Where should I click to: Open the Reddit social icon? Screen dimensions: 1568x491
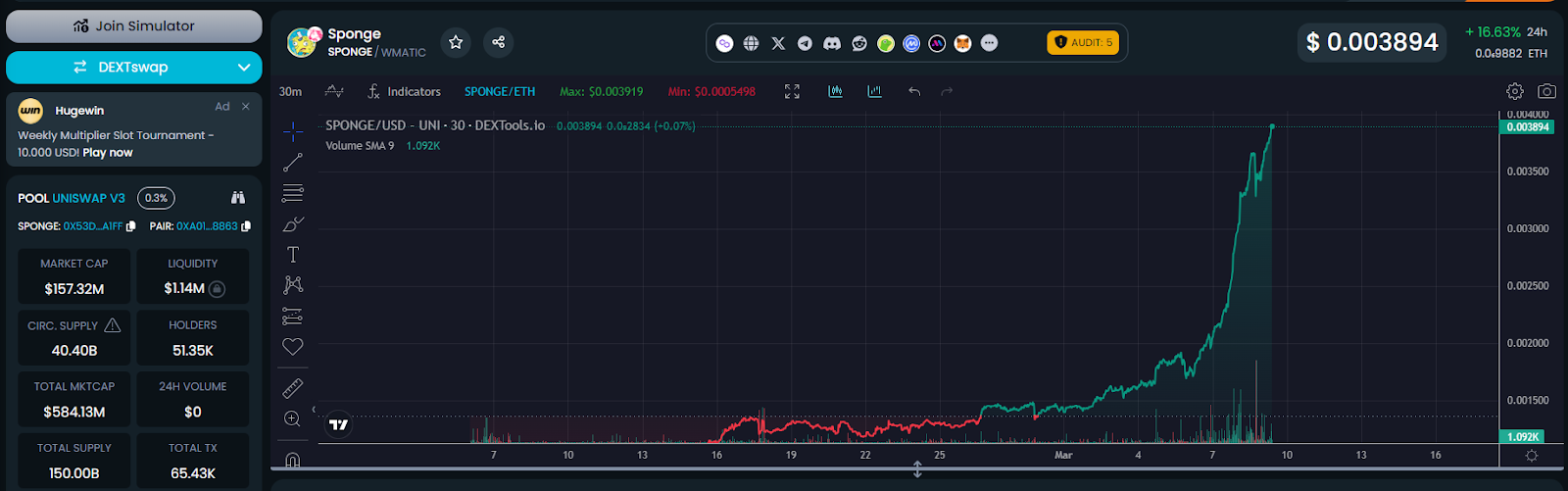tap(859, 43)
